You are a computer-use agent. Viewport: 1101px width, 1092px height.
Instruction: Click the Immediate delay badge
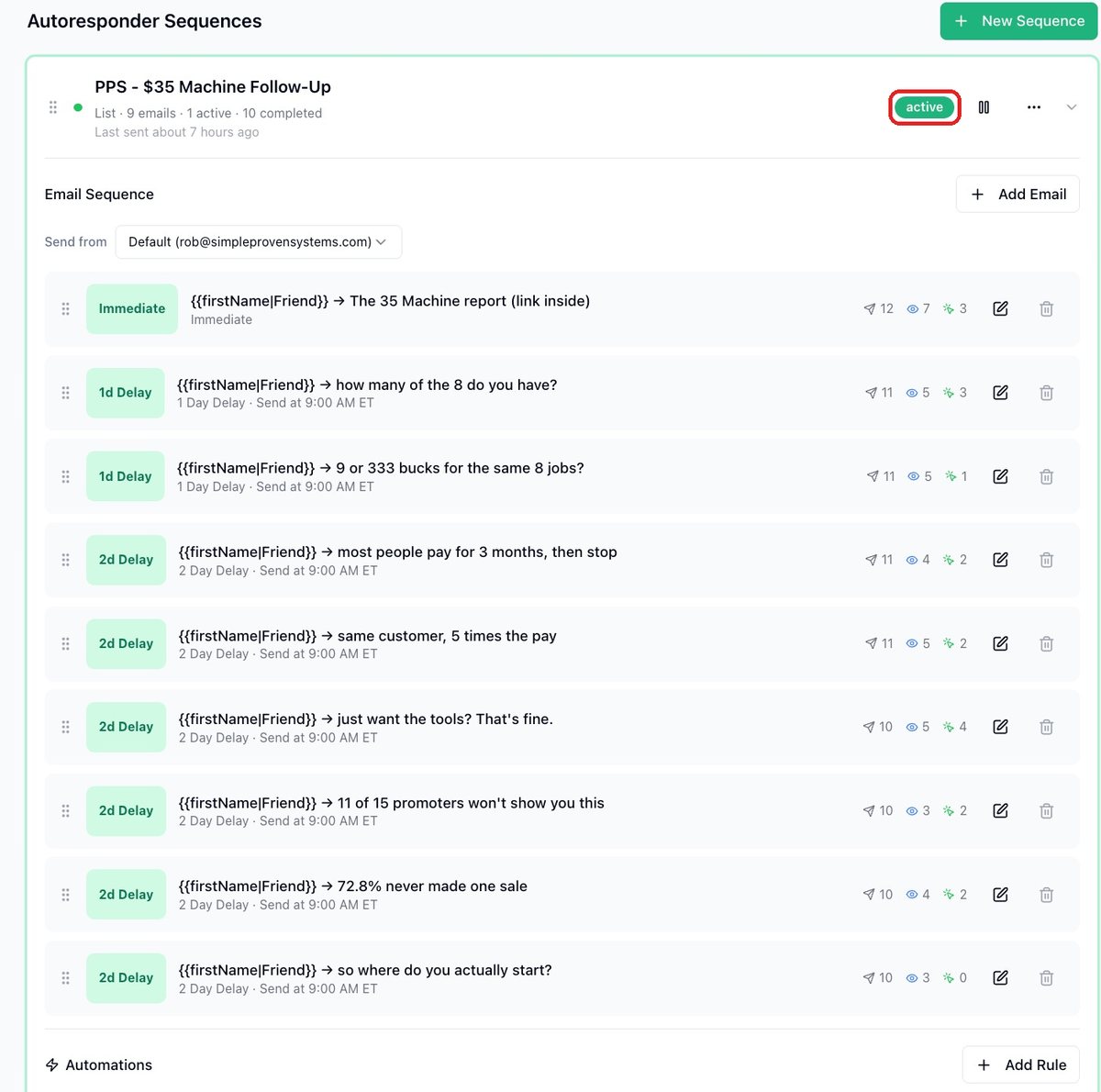click(x=132, y=309)
